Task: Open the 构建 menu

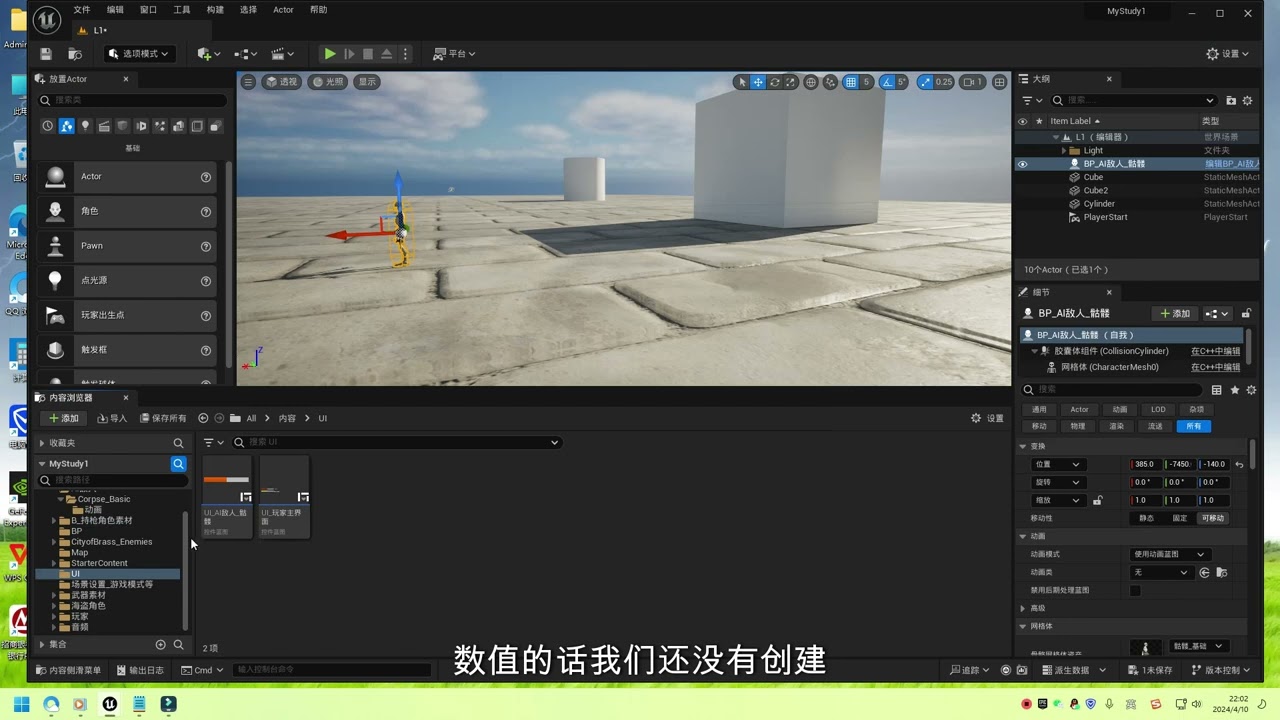Action: pos(215,10)
